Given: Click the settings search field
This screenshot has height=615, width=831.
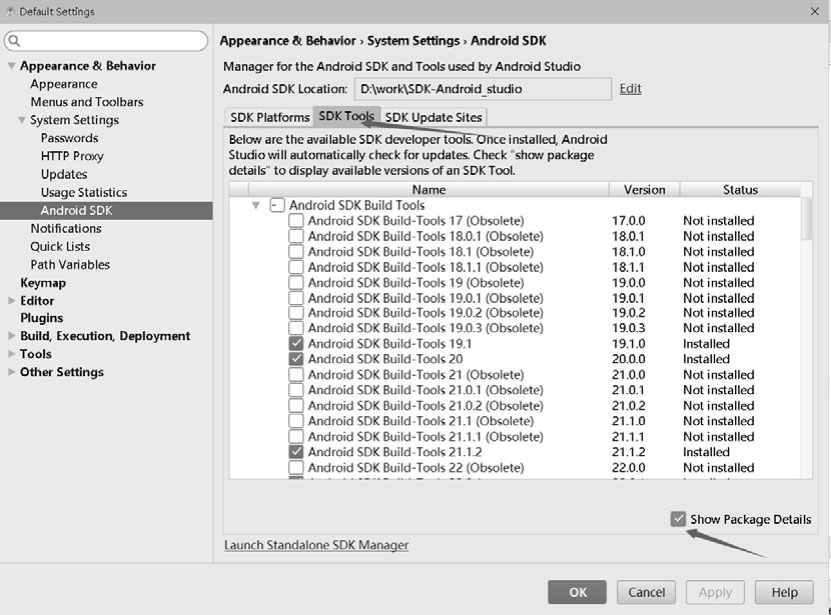Looking at the screenshot, I should click(106, 41).
